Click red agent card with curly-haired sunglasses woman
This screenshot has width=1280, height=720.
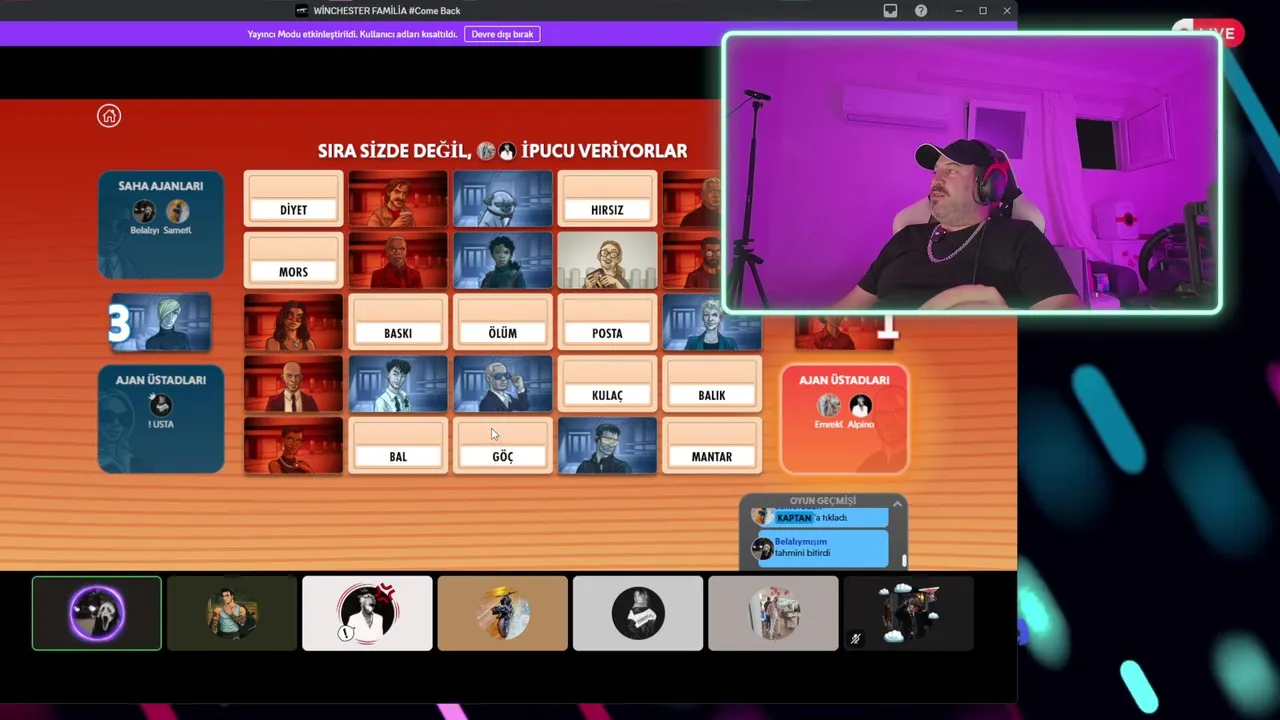[293, 322]
